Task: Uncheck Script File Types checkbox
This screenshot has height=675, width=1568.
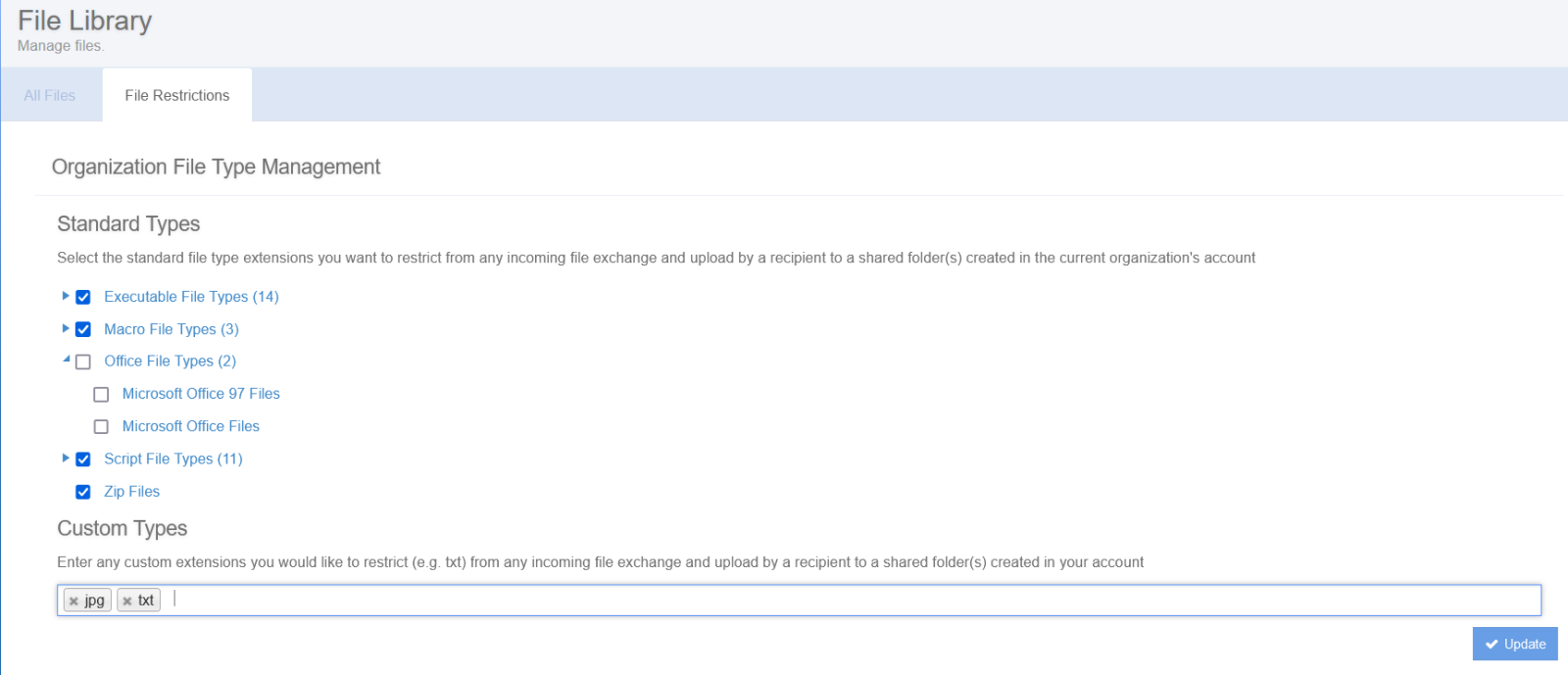Action: pyautogui.click(x=83, y=458)
